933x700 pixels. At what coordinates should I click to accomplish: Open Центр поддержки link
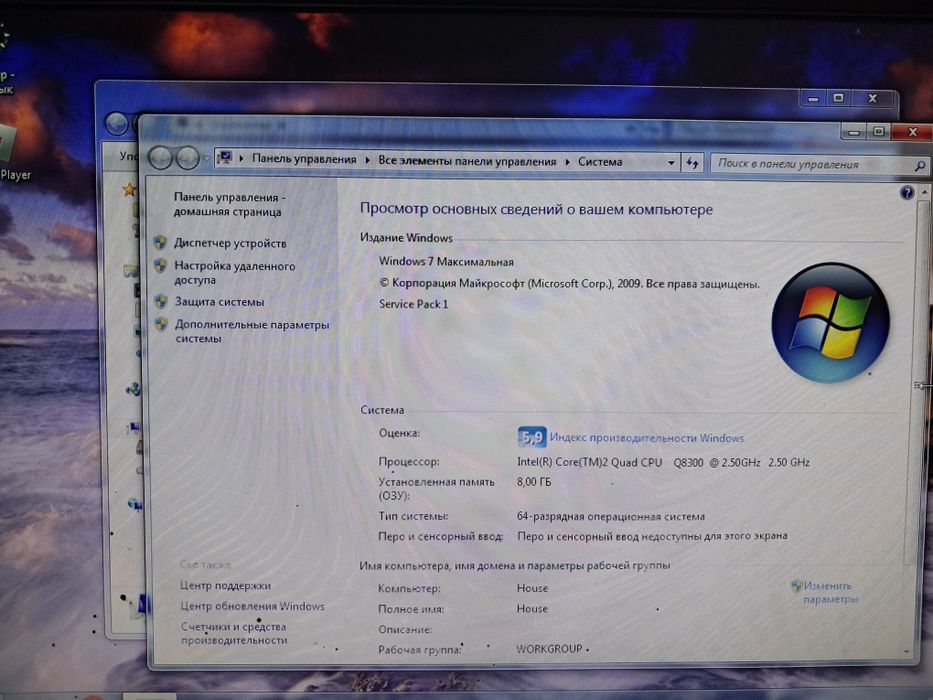click(226, 586)
